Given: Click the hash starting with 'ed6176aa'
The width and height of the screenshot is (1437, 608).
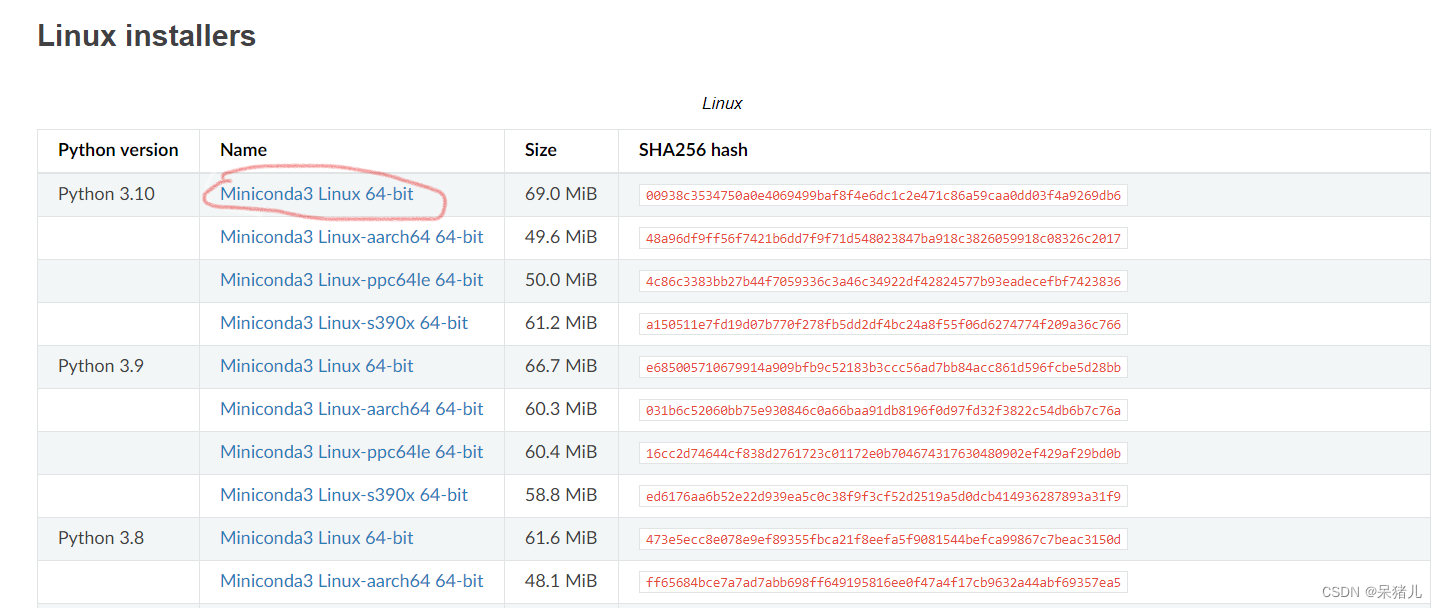Looking at the screenshot, I should coord(883,496).
